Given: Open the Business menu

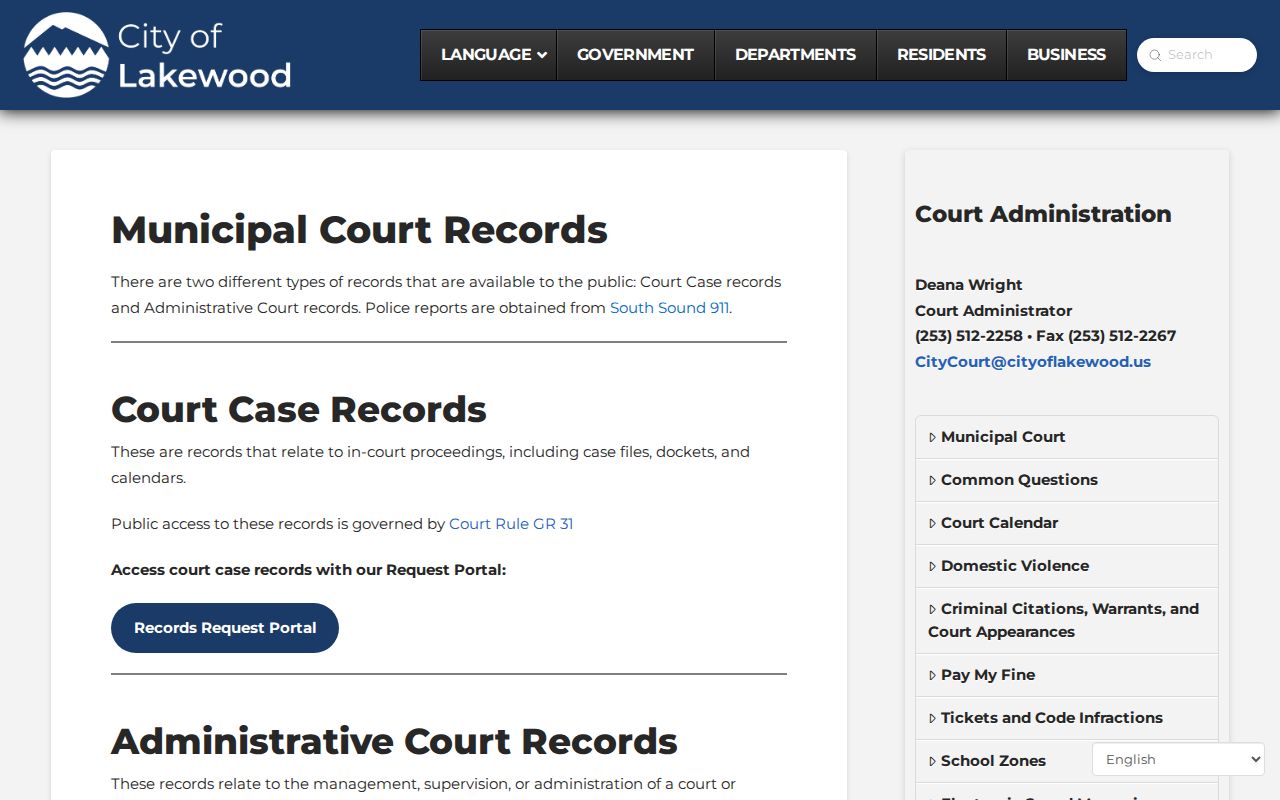Looking at the screenshot, I should pos(1066,55).
